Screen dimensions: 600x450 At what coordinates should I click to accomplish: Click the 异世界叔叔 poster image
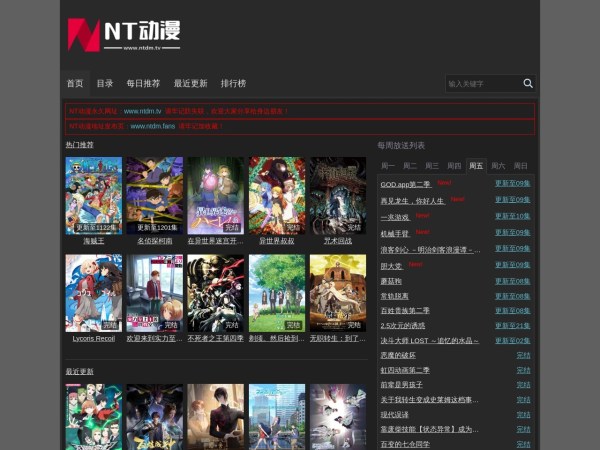[x=276, y=195]
